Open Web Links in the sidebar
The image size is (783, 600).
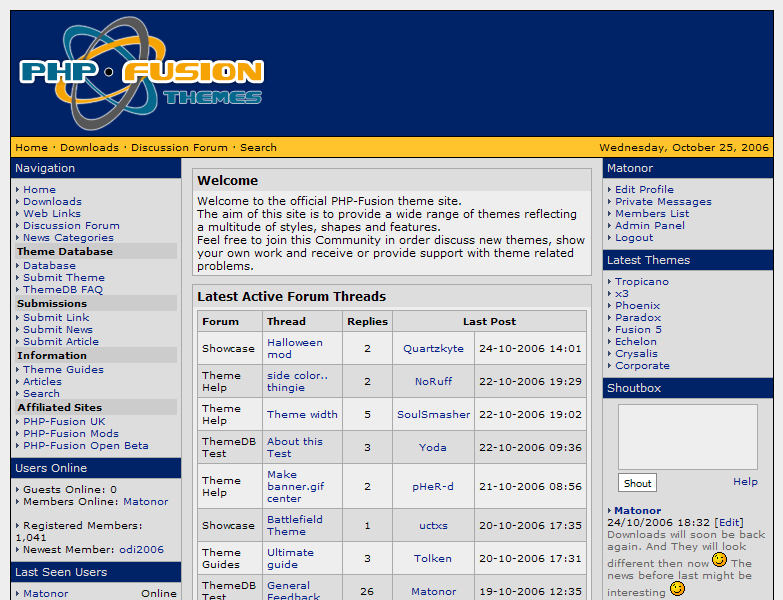(x=52, y=214)
